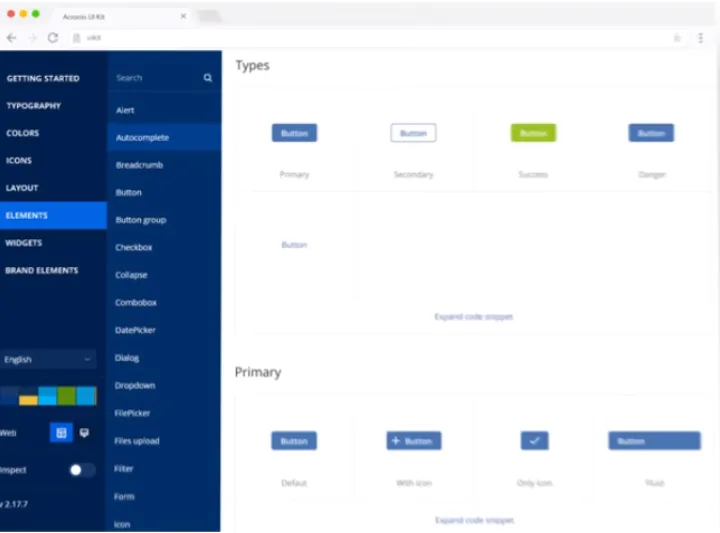Expand code snippet under Types section
Image resolution: width=720 pixels, height=533 pixels.
pyautogui.click(x=474, y=317)
